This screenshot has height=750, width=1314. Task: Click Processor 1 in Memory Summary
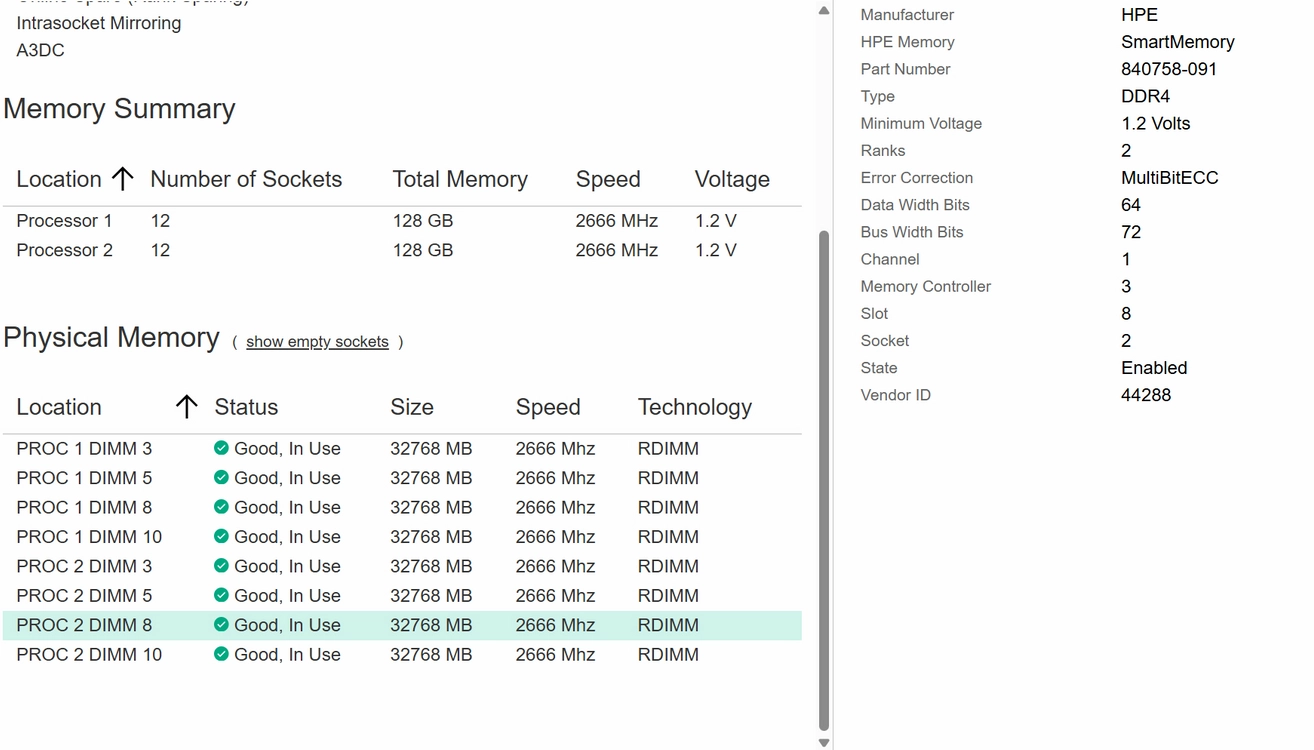(x=64, y=220)
